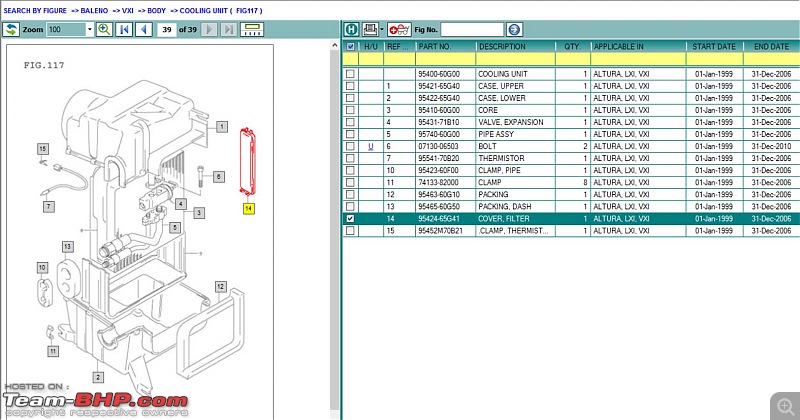The width and height of the screenshot is (800, 420).
Task: Click part callout 13 in diagram
Action: click(x=67, y=246)
